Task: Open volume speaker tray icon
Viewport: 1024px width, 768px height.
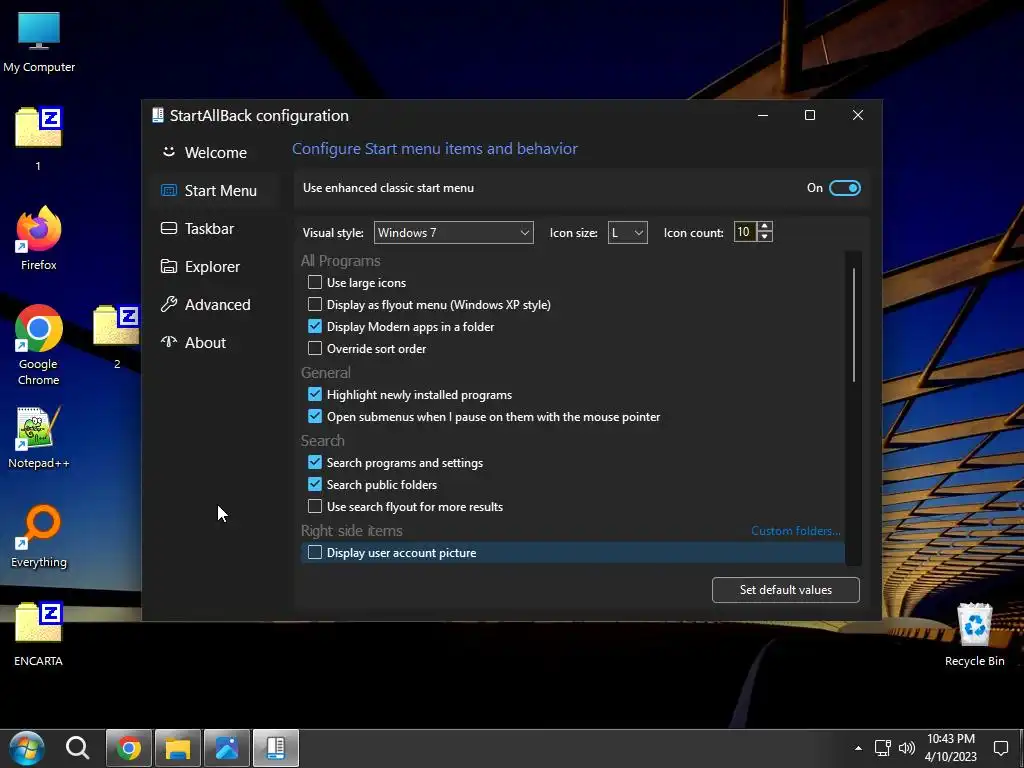Action: pyautogui.click(x=906, y=748)
